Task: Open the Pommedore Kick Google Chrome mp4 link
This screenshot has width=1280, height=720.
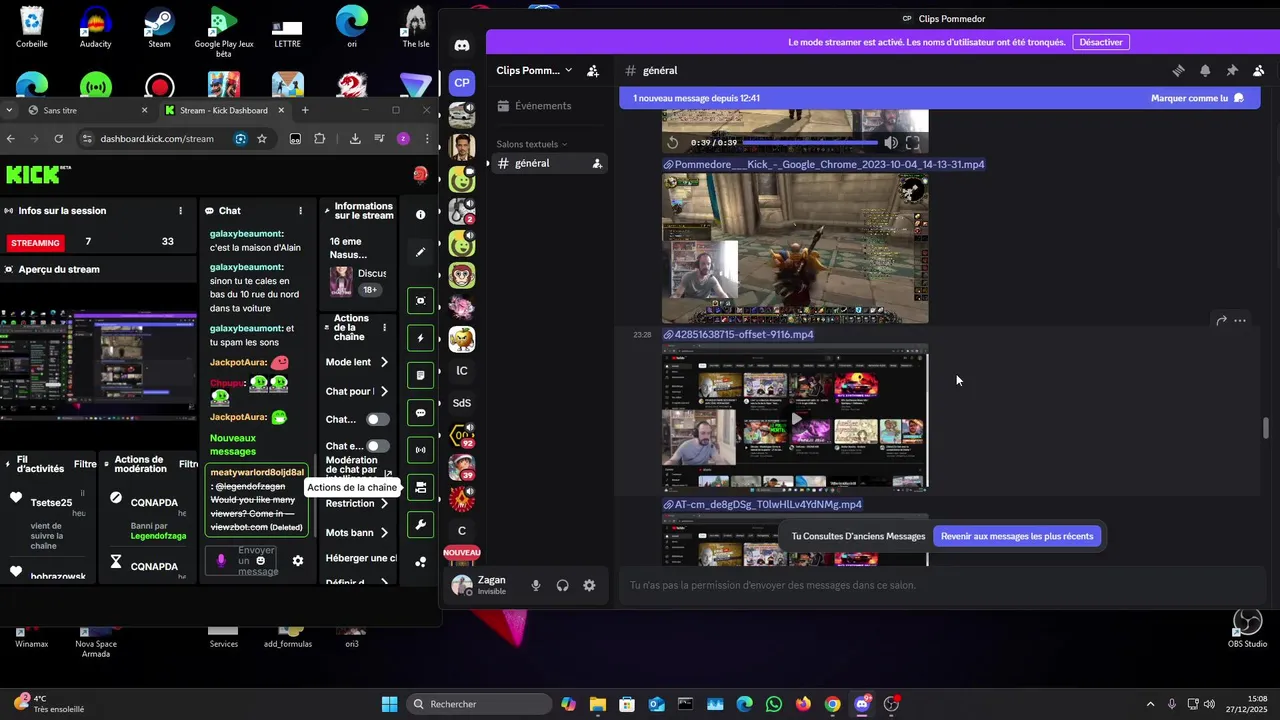Action: [x=829, y=164]
